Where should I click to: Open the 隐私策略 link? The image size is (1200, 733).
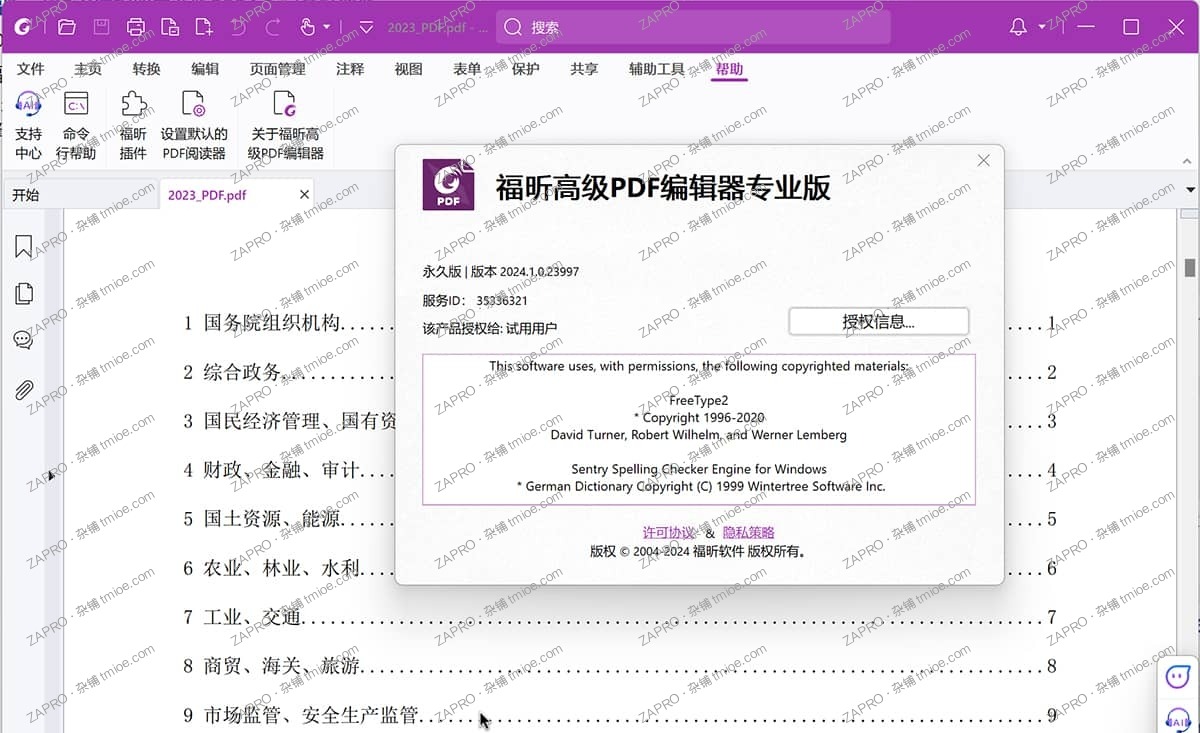pyautogui.click(x=749, y=533)
